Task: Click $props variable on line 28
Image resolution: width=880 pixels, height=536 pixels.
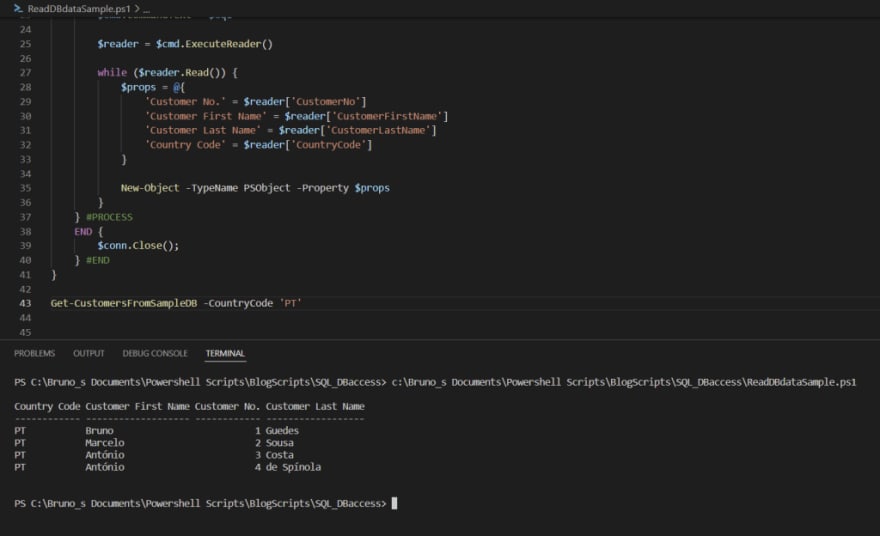Action: [x=138, y=87]
